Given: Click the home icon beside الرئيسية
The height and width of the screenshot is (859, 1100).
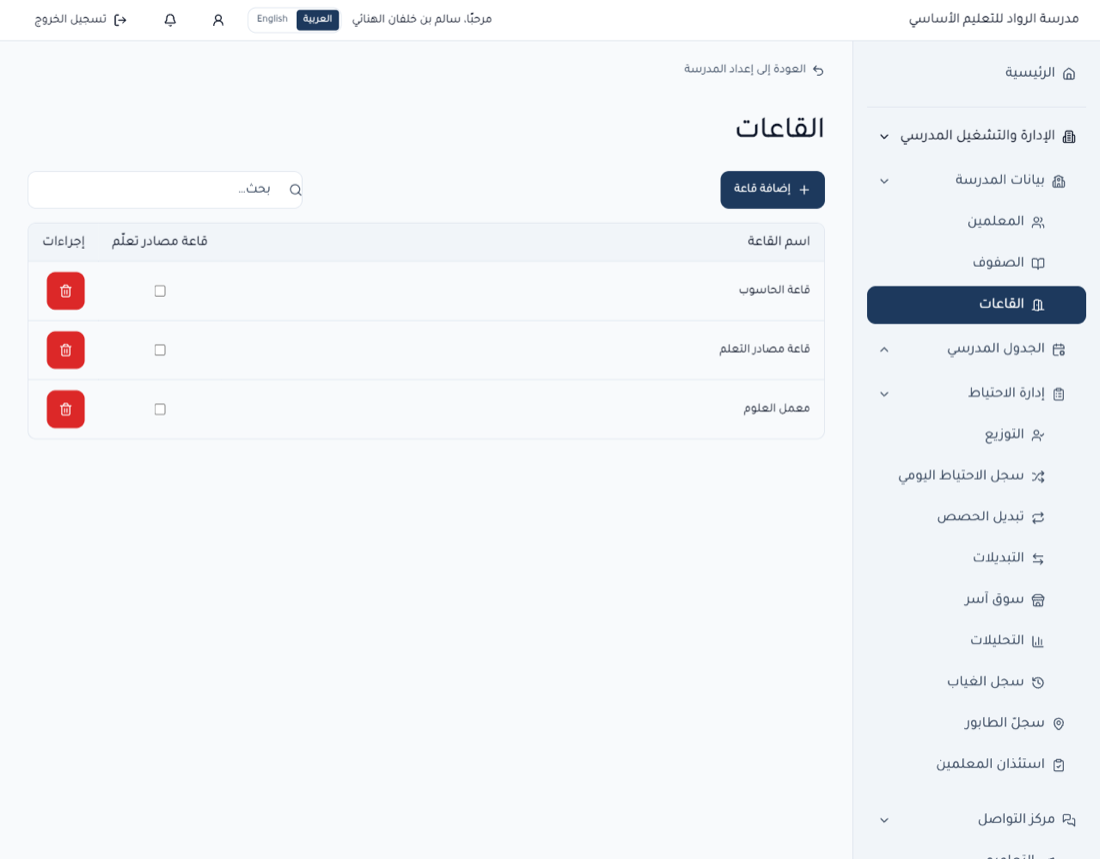Looking at the screenshot, I should click(x=1069, y=73).
